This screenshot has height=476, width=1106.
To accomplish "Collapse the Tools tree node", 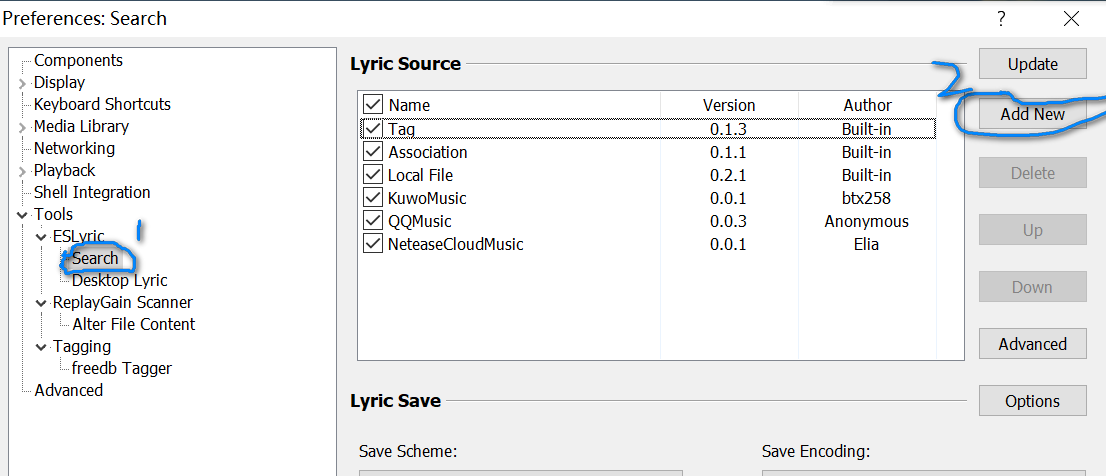I will pos(22,215).
